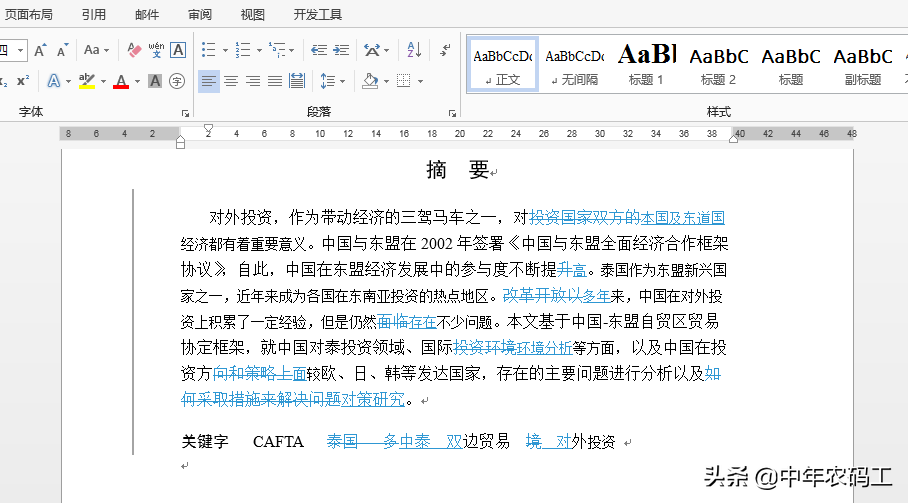Set paragraph alignment to justify
908x503 pixels.
click(x=275, y=81)
